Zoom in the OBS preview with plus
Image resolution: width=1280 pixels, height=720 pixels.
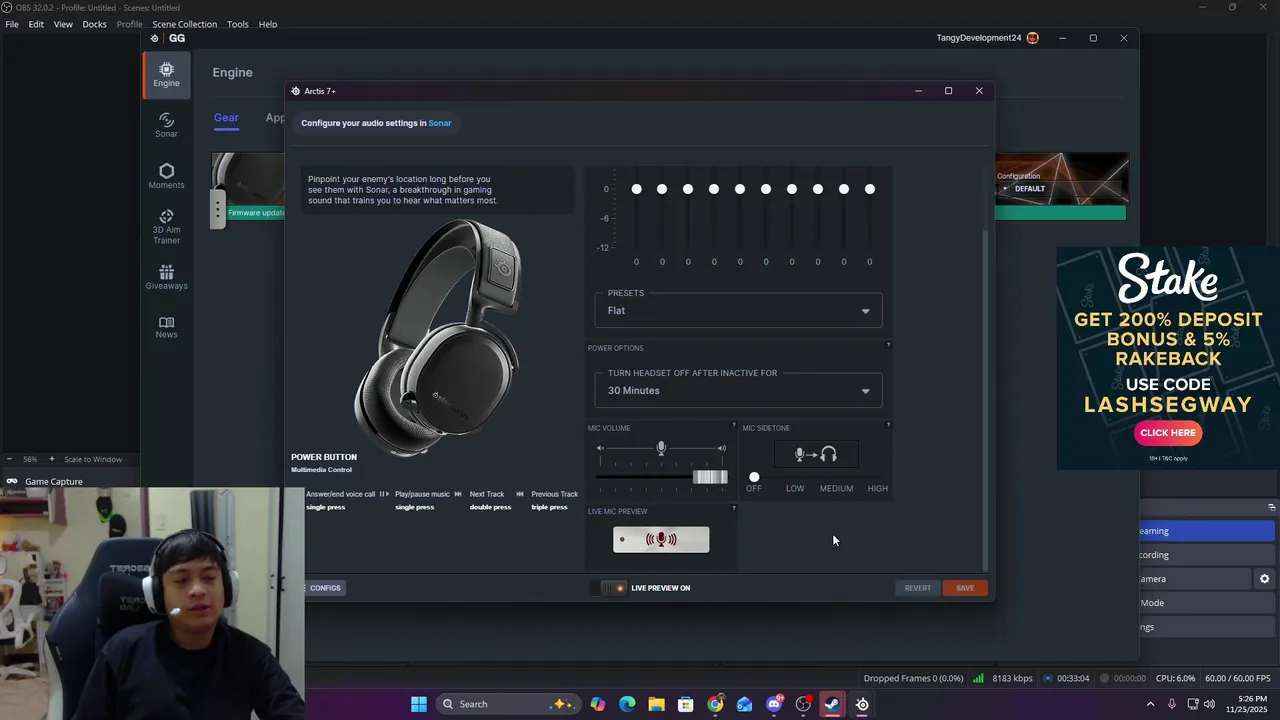[52, 459]
